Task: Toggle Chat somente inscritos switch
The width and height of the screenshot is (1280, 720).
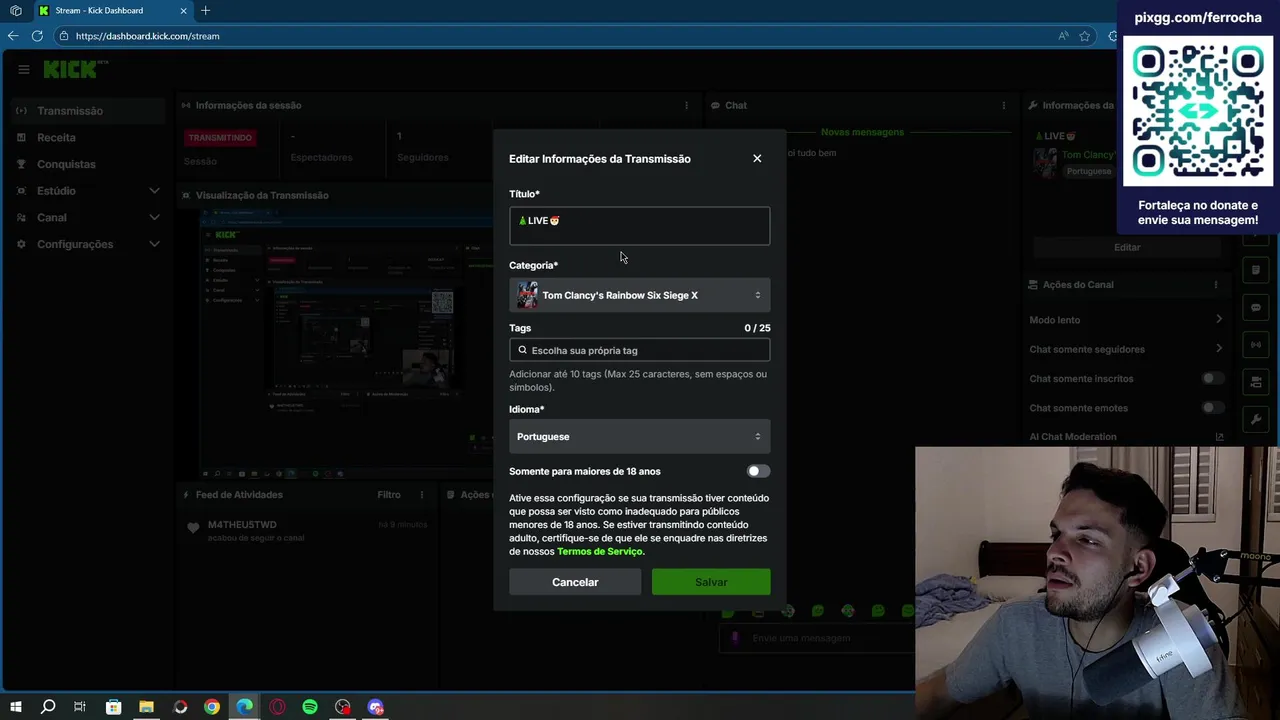Action: [x=1212, y=378]
